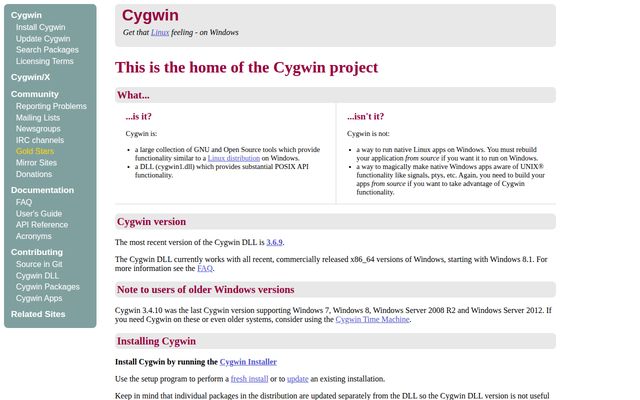Select the Contributing sidebar heading
Viewport: 640px width, 400px height.
37,252
